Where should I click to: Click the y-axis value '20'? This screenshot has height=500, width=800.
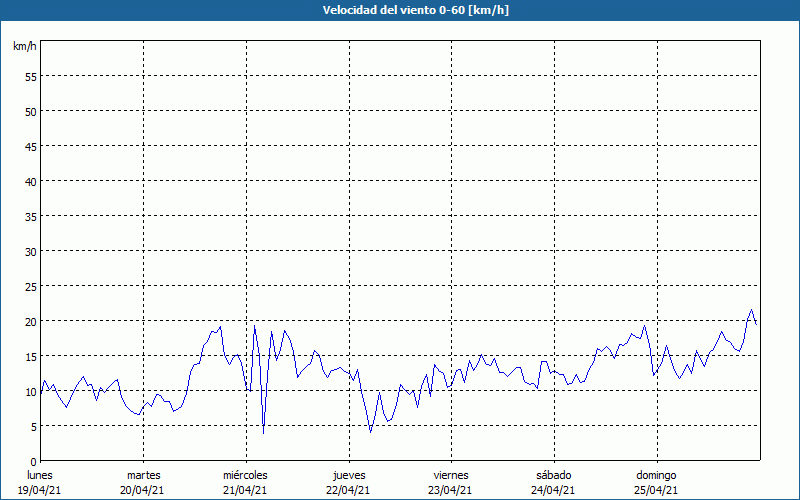(x=31, y=322)
